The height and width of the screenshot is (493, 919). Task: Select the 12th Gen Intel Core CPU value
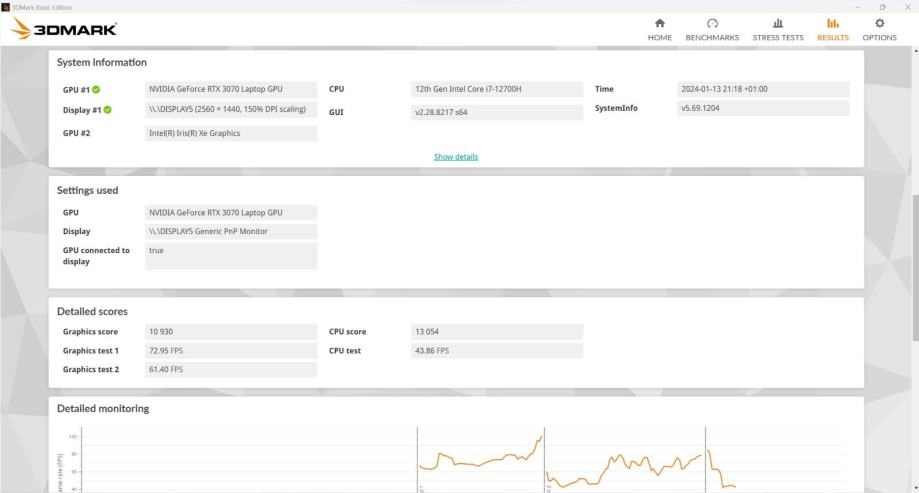click(497, 89)
